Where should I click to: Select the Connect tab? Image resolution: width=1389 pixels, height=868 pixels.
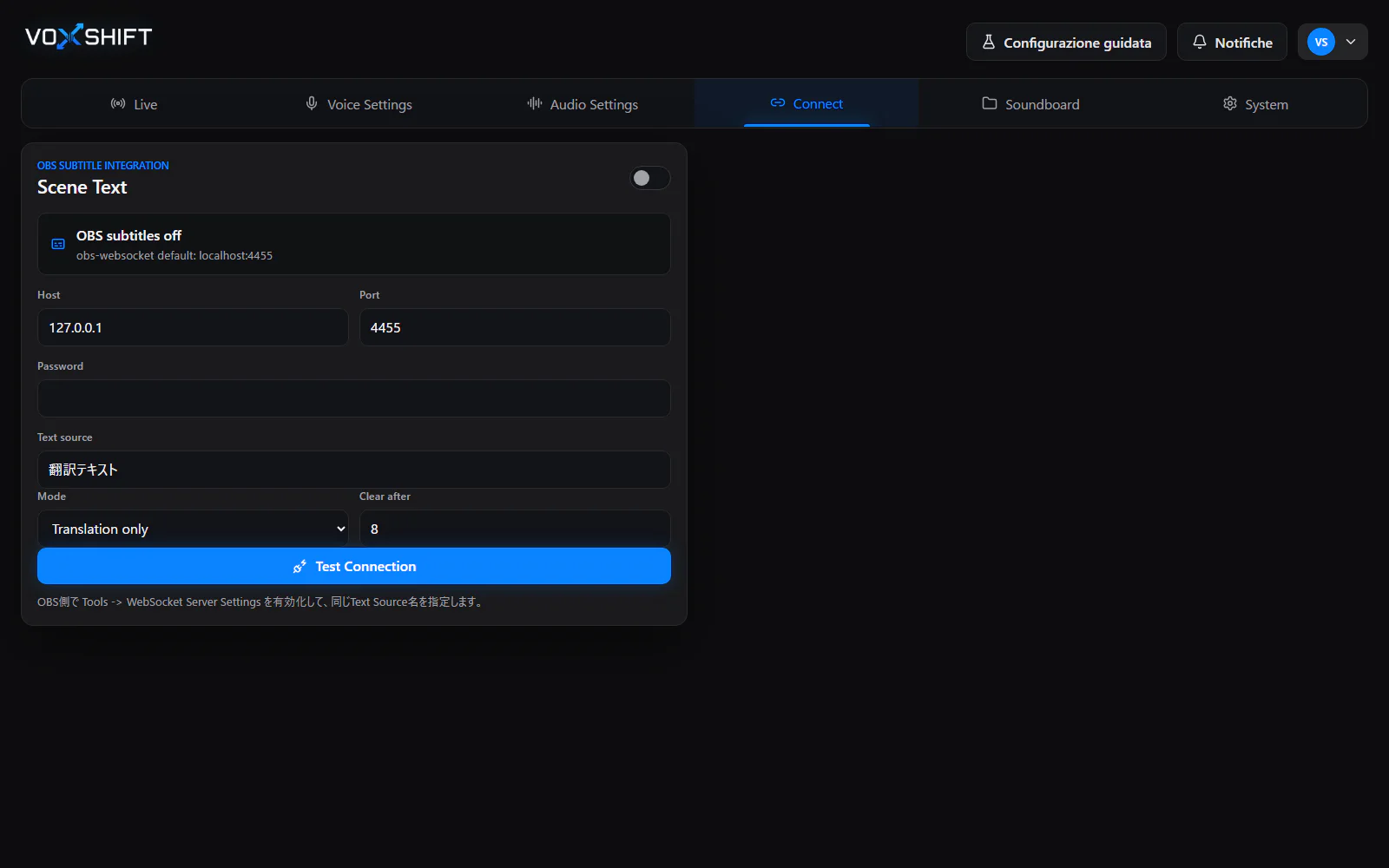(806, 103)
